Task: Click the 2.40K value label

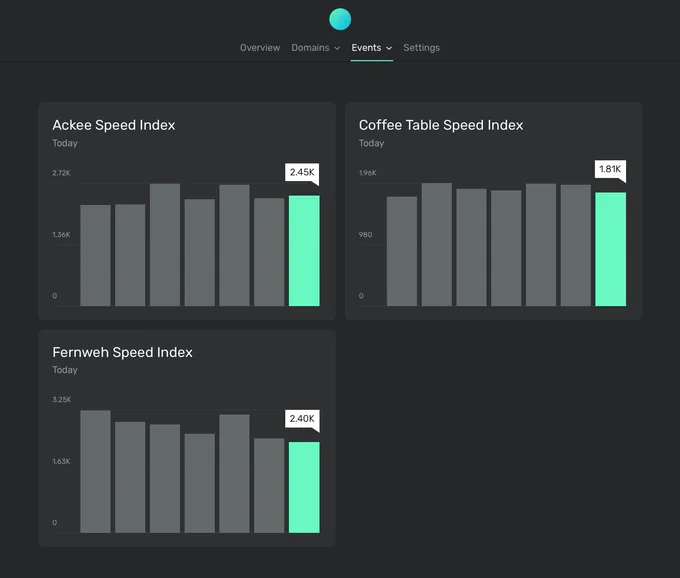Action: (302, 418)
